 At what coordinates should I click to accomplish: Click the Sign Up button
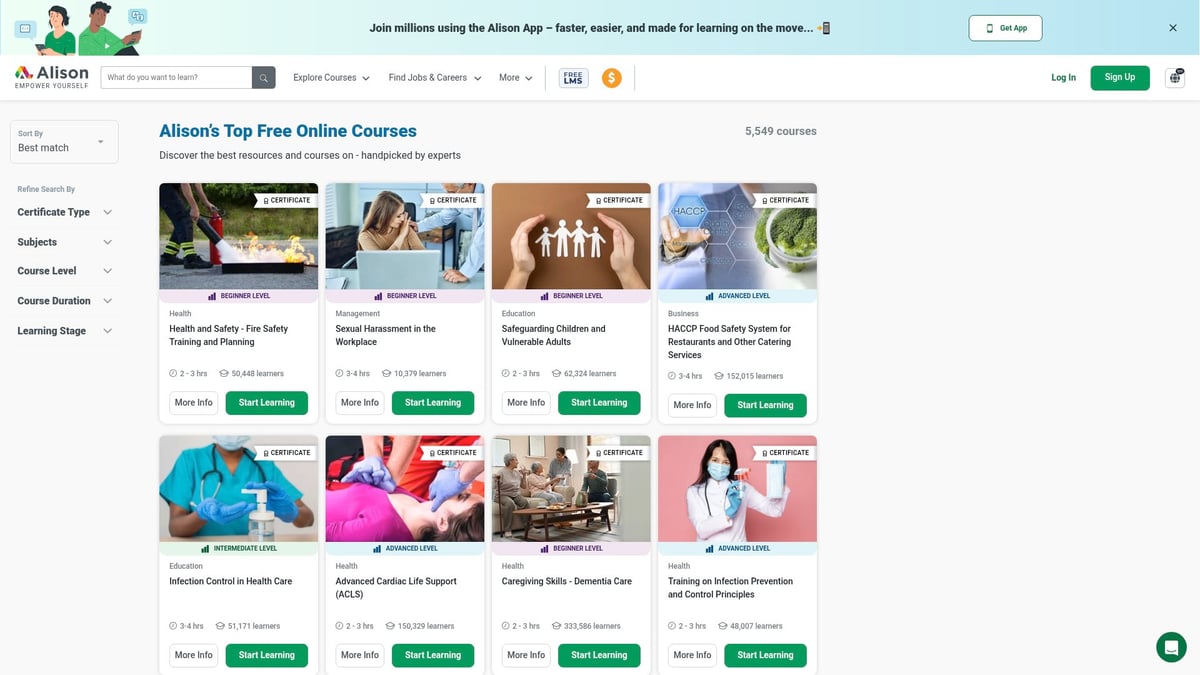[x=1120, y=77]
